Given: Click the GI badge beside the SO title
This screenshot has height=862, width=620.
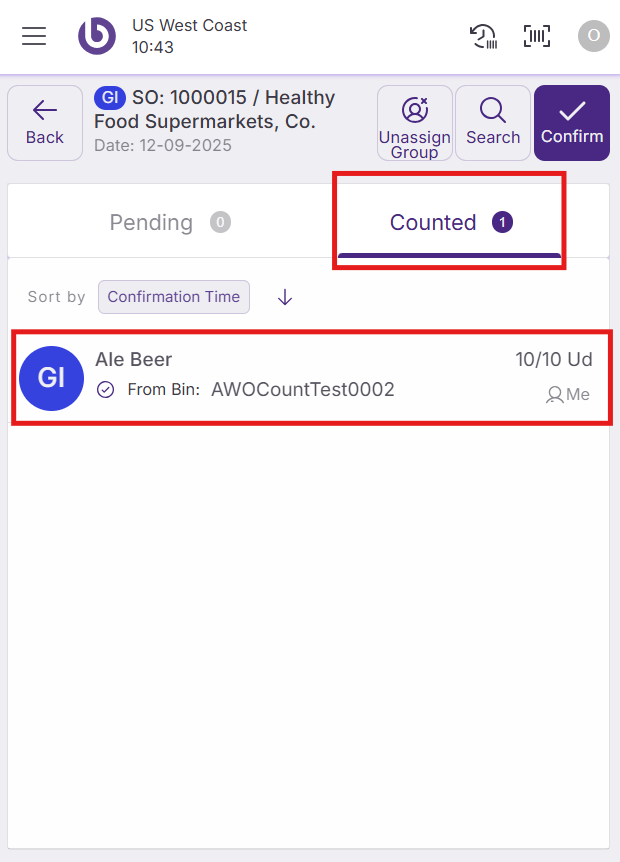Looking at the screenshot, I should point(108,98).
